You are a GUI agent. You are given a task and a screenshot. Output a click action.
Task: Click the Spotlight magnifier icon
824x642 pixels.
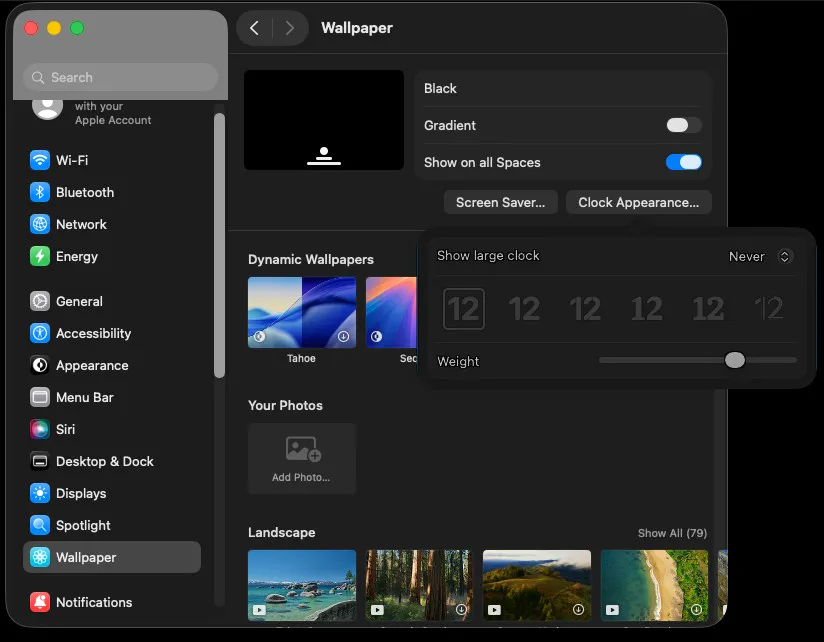pos(40,525)
